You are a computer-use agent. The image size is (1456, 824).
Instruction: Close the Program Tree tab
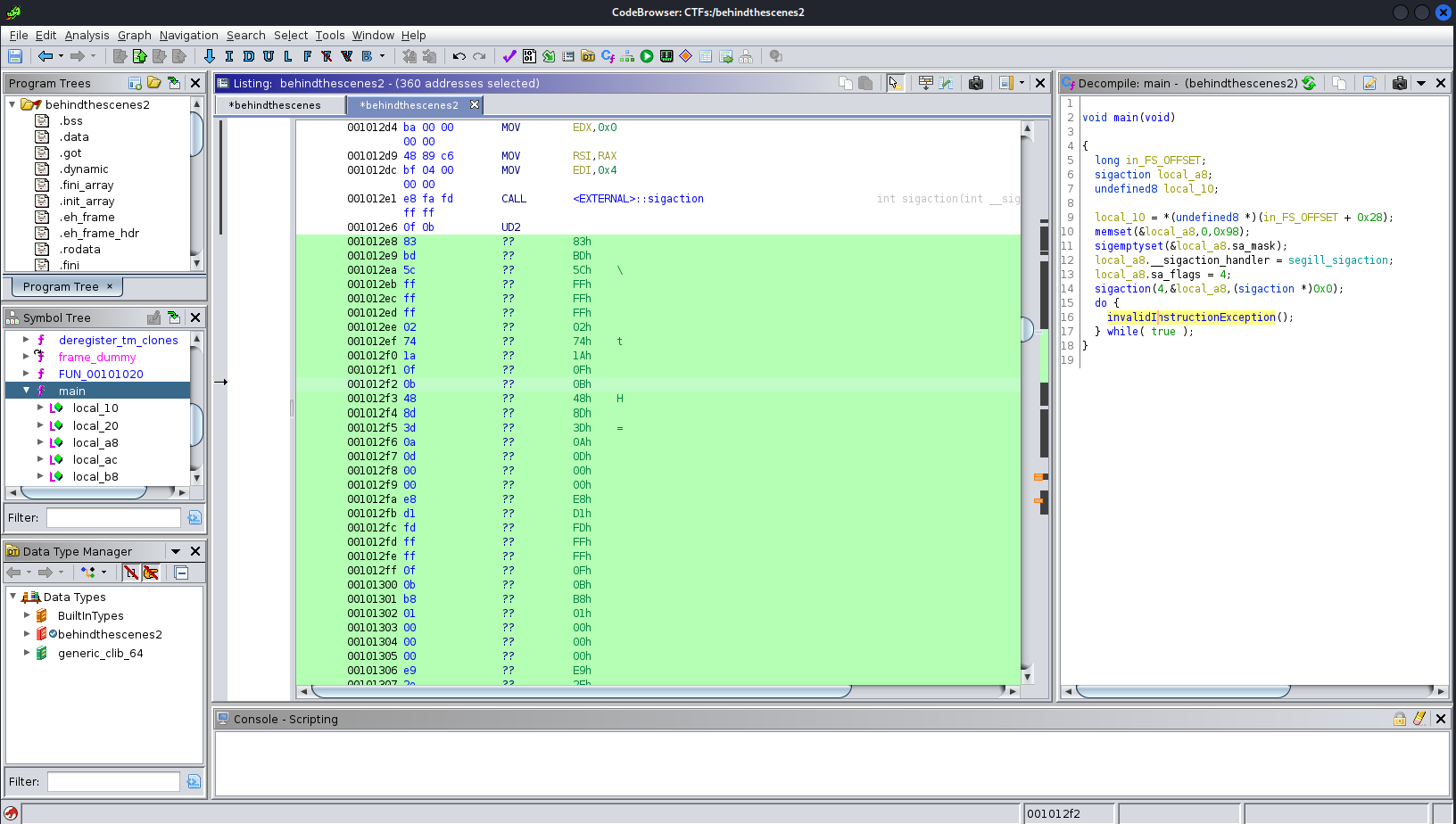110,286
